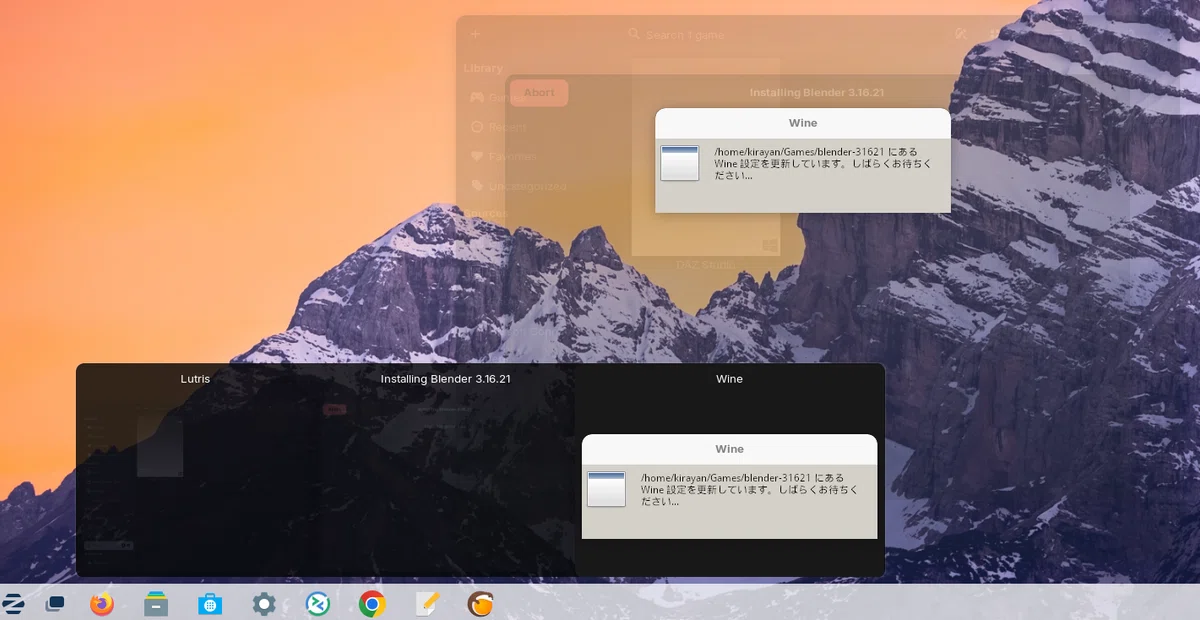Open Zorin Connect taskbar icon

coord(318,603)
